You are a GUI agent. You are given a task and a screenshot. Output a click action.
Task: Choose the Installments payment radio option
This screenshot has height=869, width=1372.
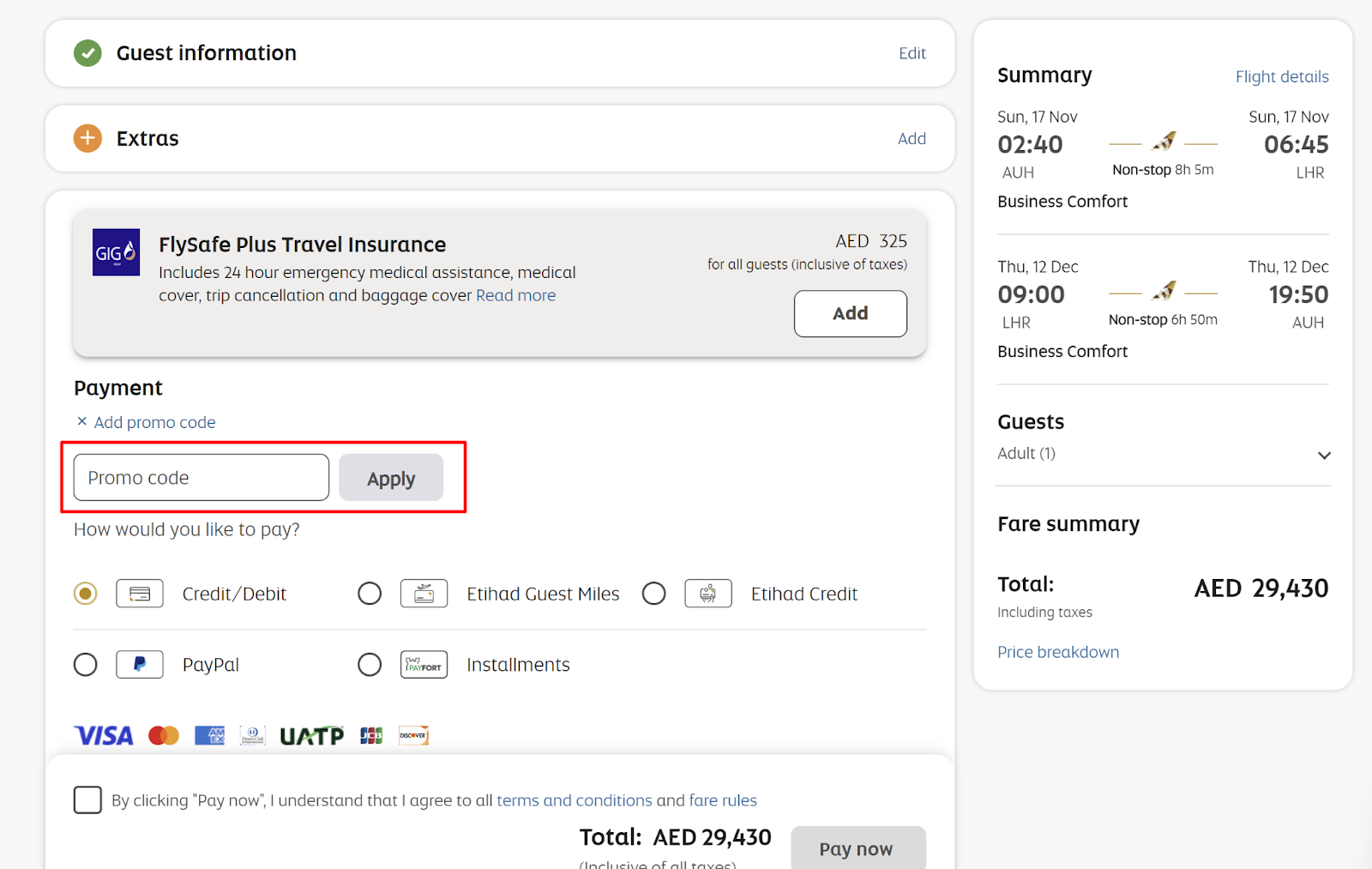point(370,665)
